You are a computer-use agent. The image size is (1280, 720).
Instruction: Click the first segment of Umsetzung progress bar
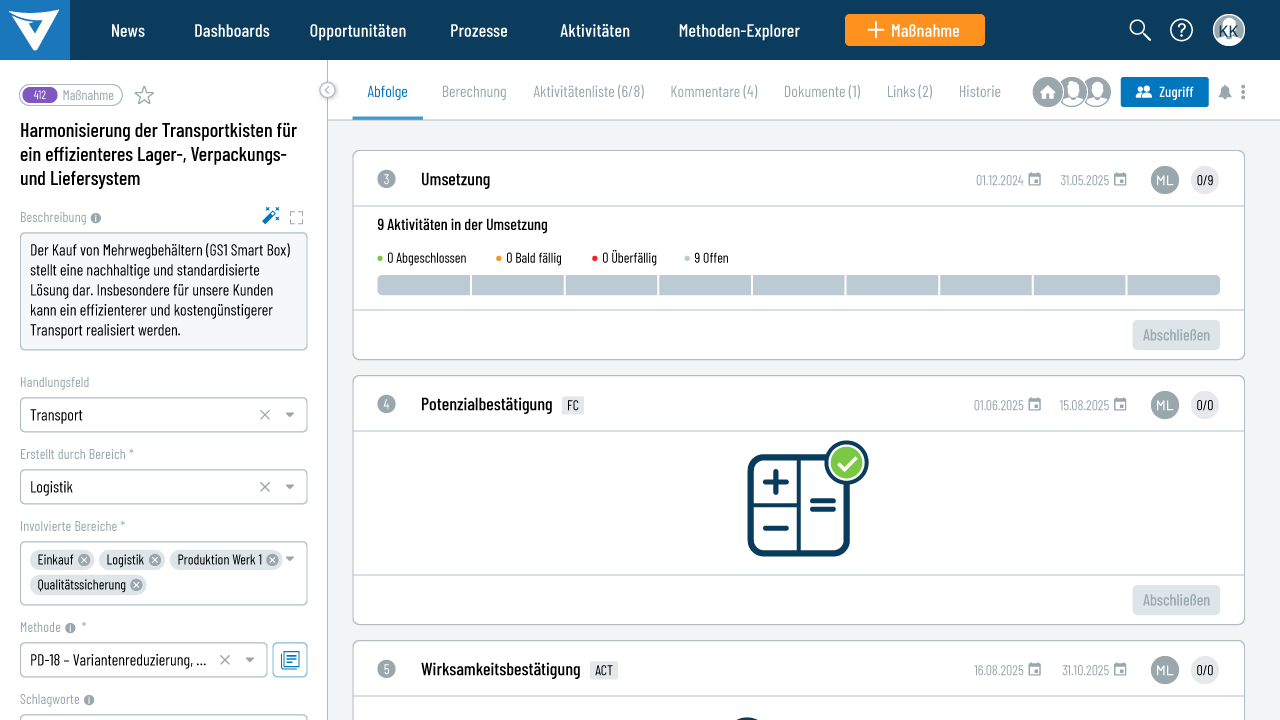(423, 285)
